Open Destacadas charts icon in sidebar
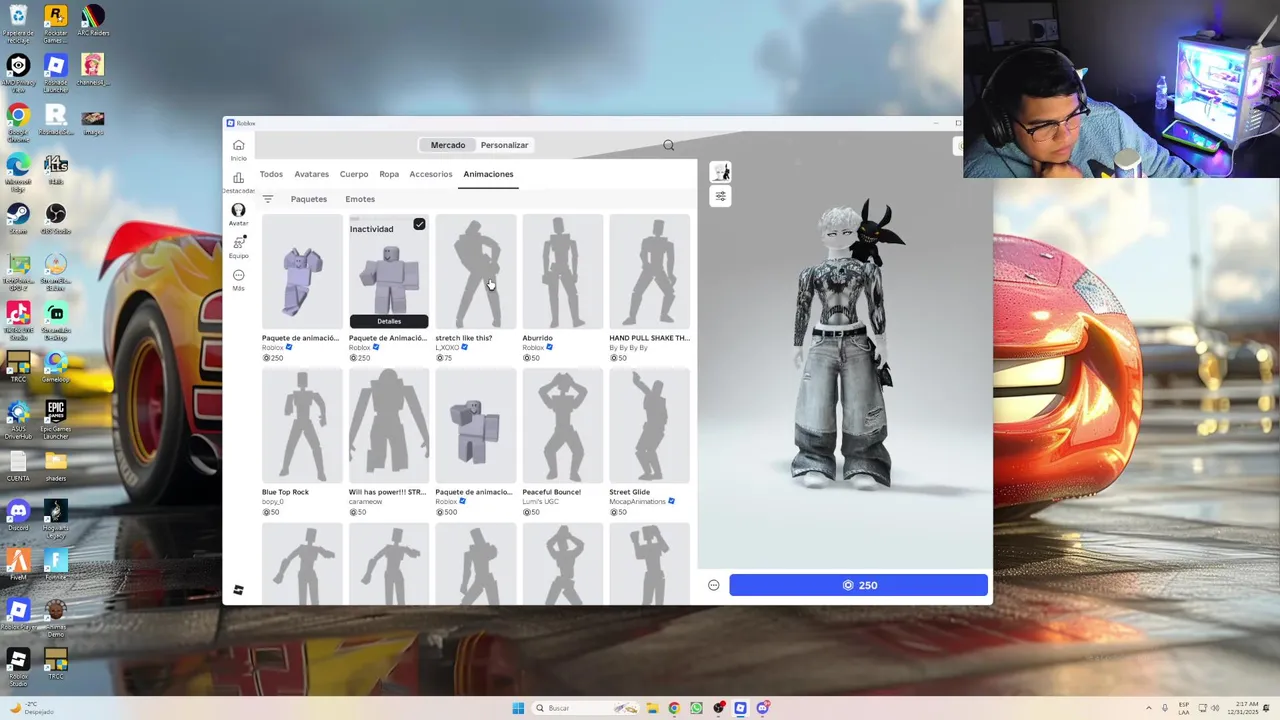The image size is (1280, 720). 238,182
